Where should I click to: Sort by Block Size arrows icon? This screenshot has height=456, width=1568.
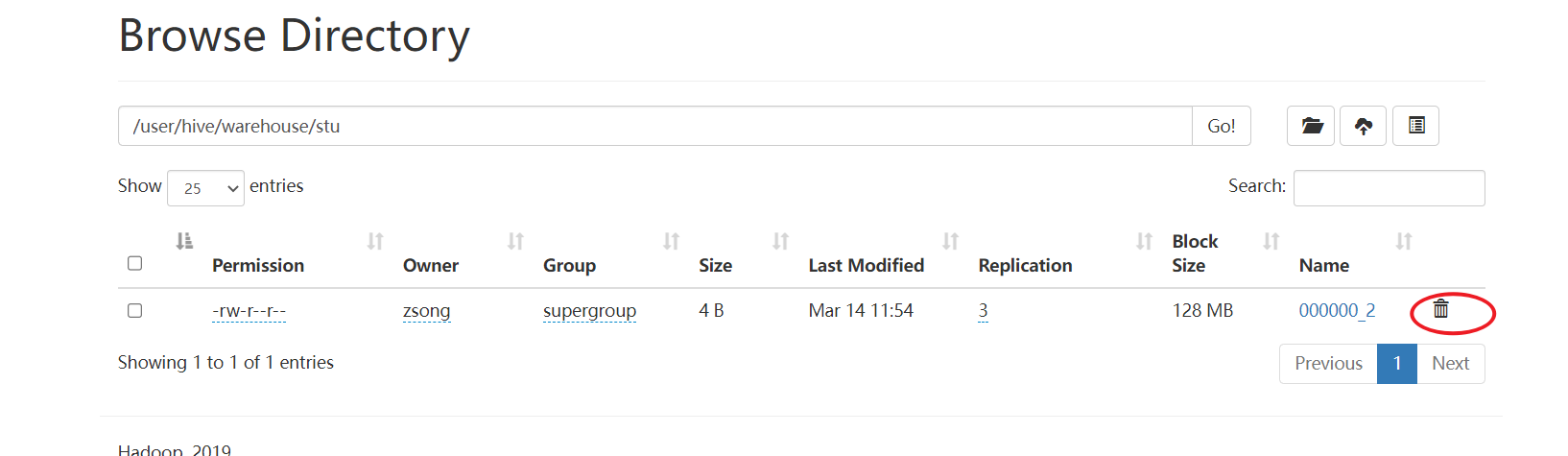1271,241
